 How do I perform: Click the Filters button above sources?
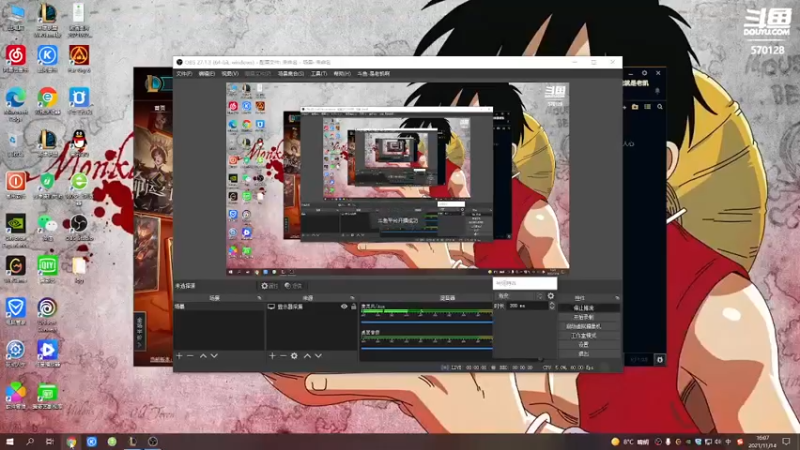[x=293, y=286]
